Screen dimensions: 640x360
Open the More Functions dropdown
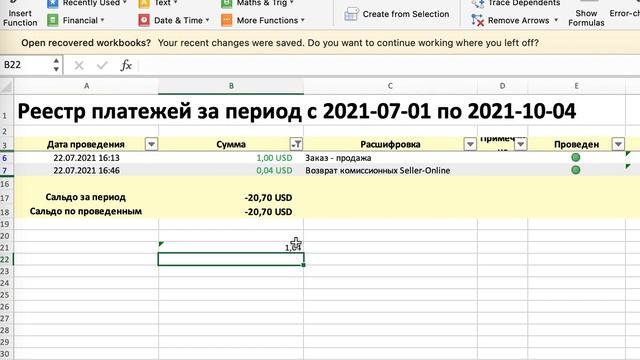click(x=263, y=20)
